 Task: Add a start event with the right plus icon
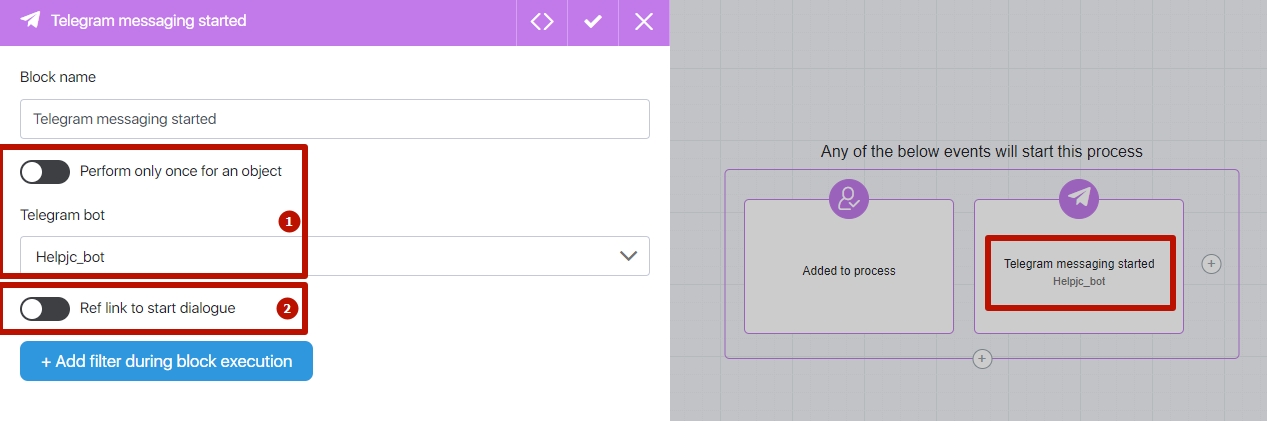point(1211,264)
